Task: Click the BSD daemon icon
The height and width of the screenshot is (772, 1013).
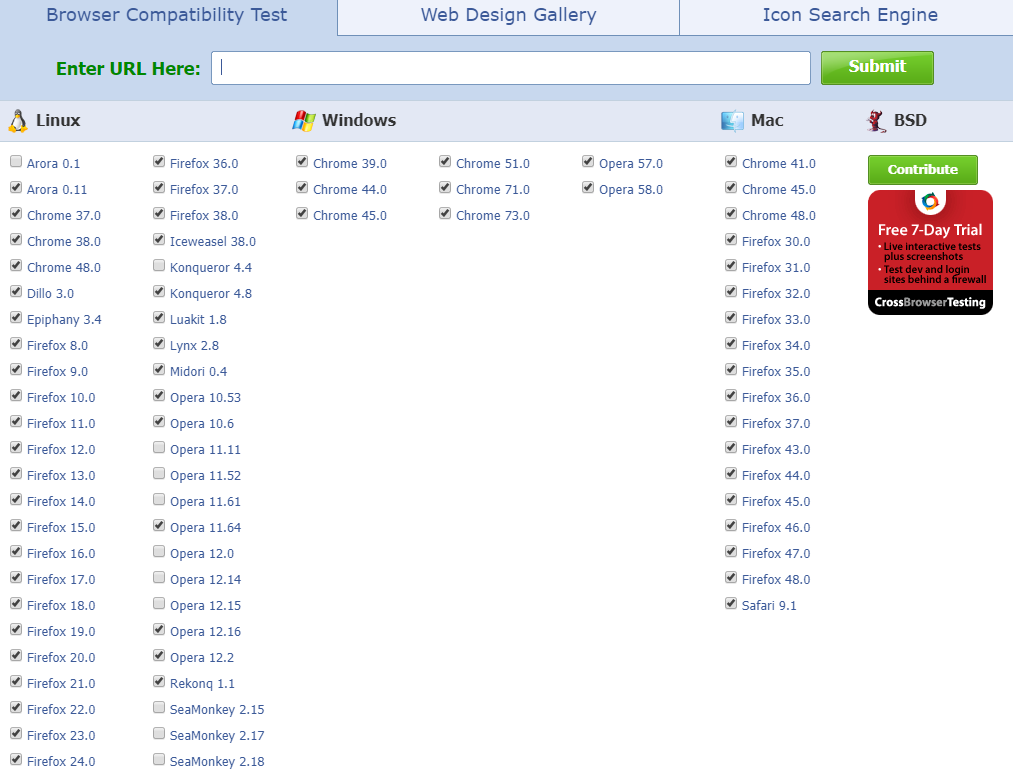Action: pyautogui.click(x=876, y=121)
